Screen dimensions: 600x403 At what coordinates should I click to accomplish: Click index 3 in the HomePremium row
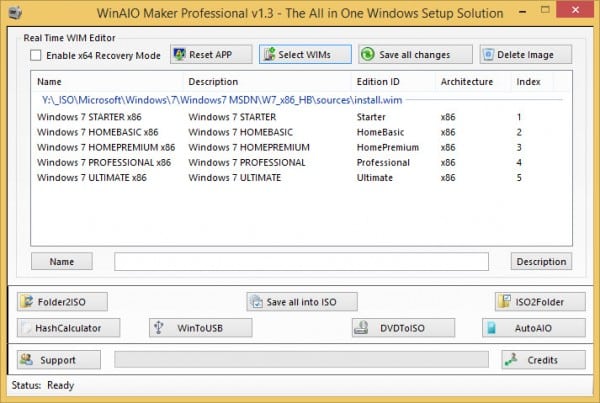pos(519,147)
